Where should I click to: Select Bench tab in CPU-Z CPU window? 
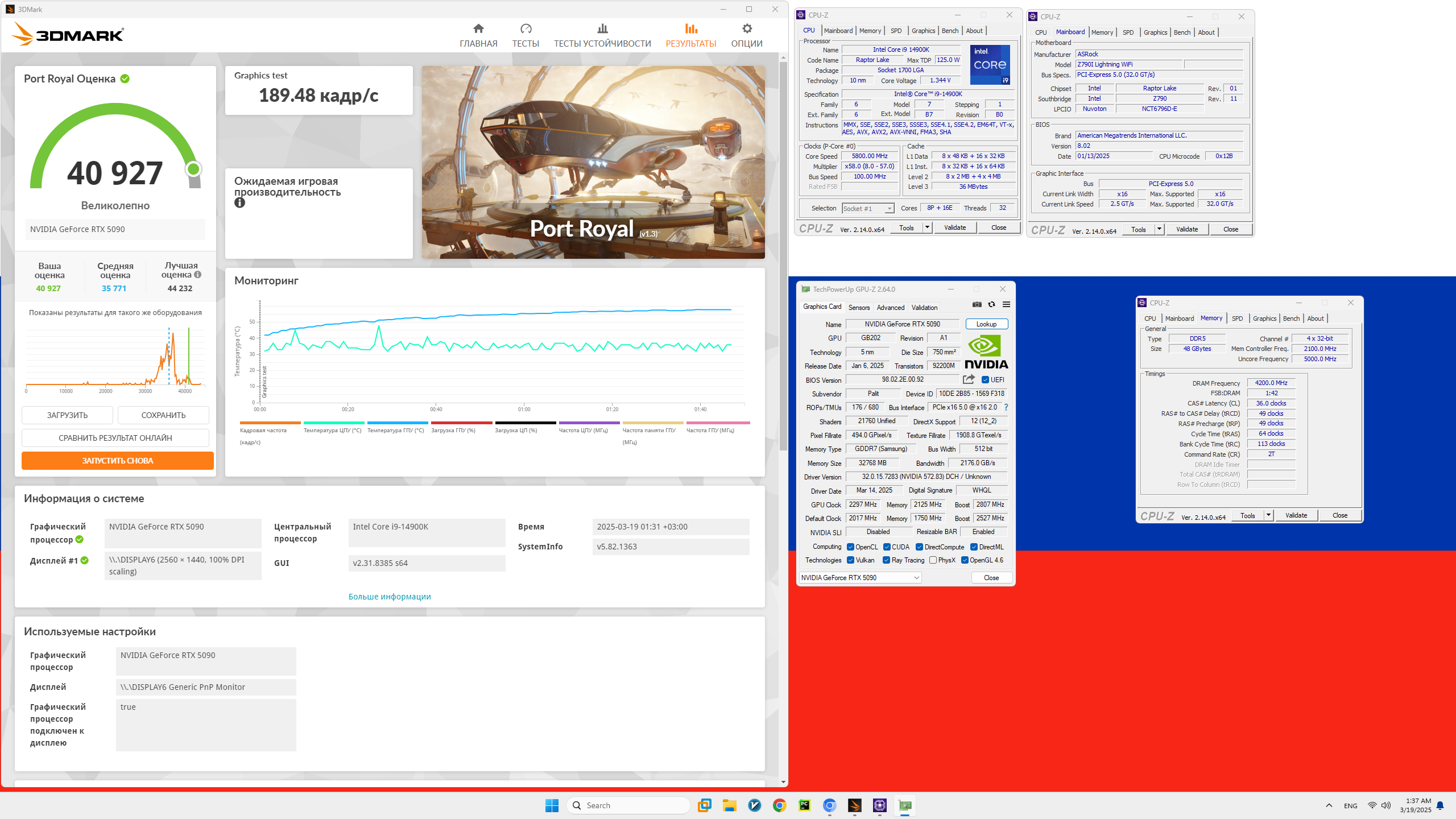950,31
